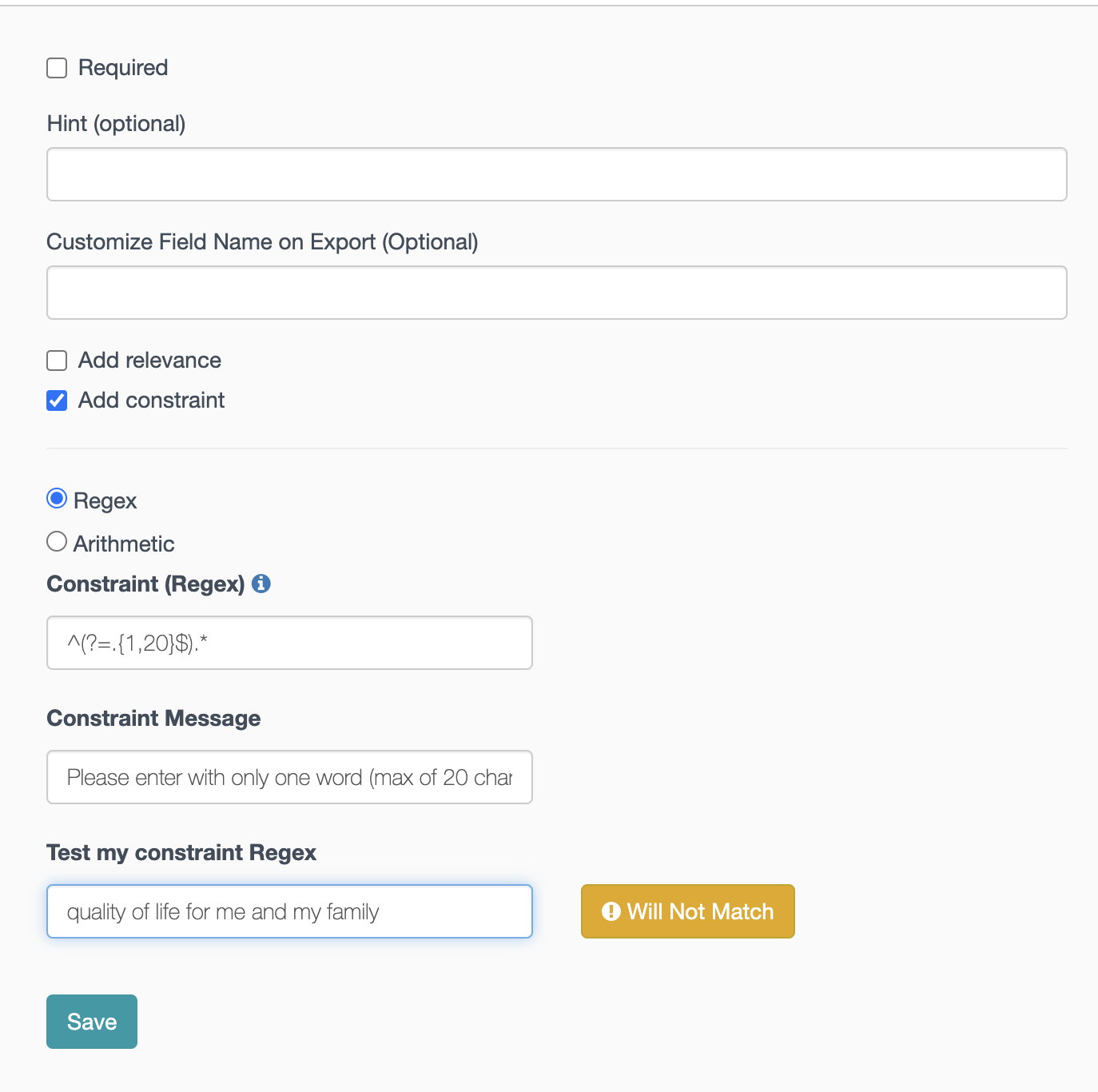Choose the Arithmetic radio option

pos(57,542)
